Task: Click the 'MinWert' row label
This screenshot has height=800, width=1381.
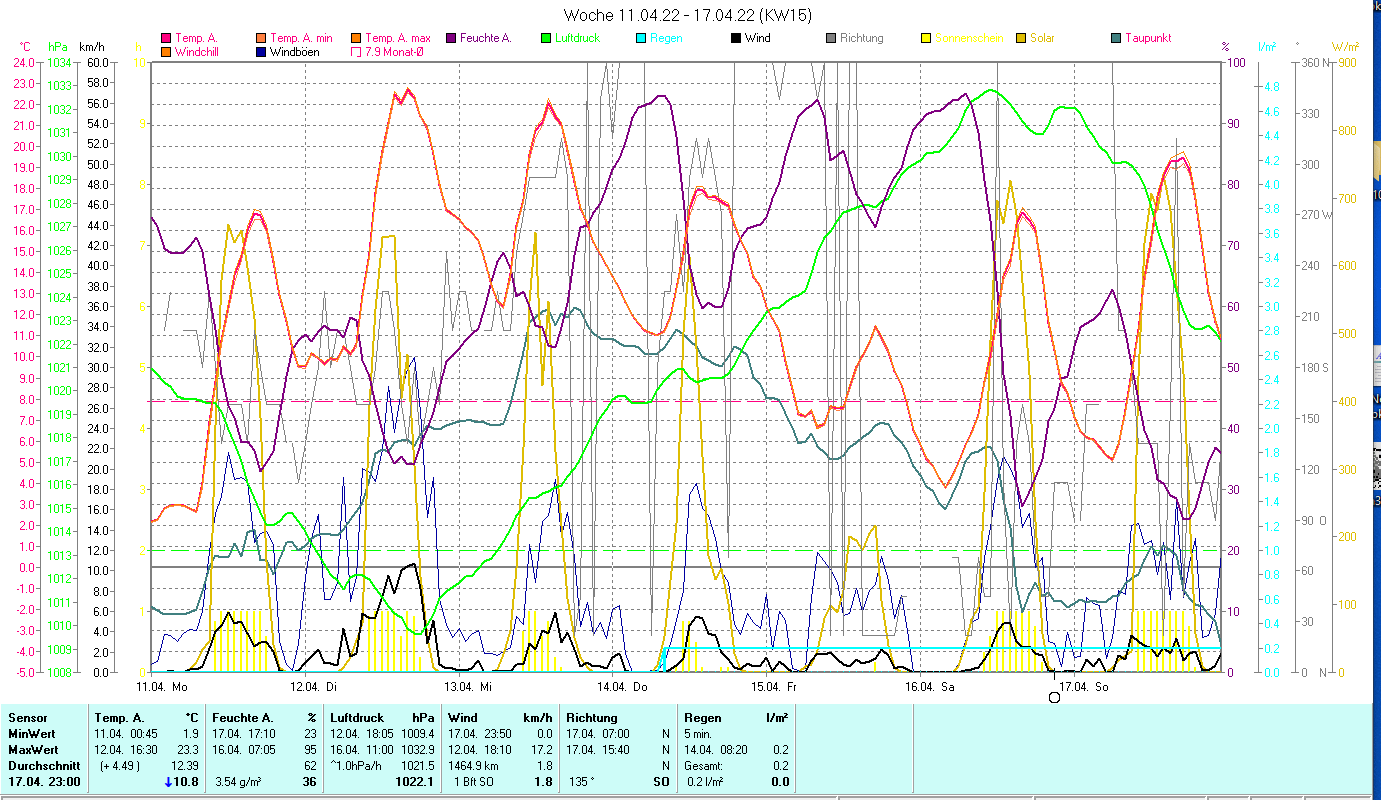Action: 31,733
